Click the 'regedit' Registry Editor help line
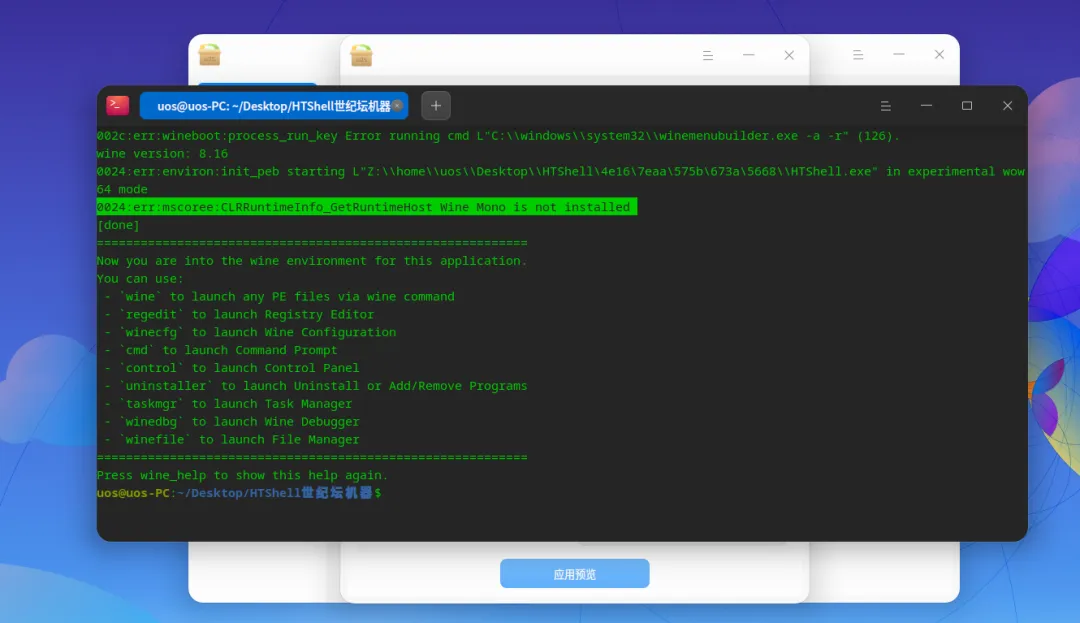The width and height of the screenshot is (1080, 623). point(239,315)
